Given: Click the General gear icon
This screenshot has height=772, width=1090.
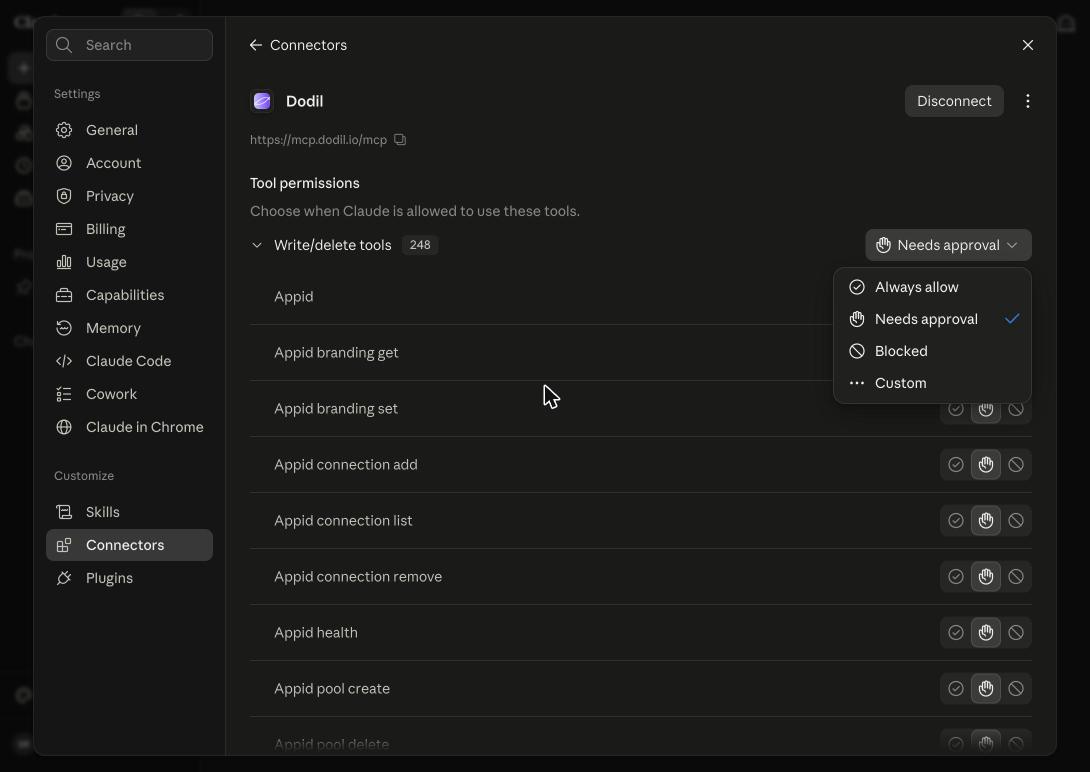Looking at the screenshot, I should click(x=64, y=130).
